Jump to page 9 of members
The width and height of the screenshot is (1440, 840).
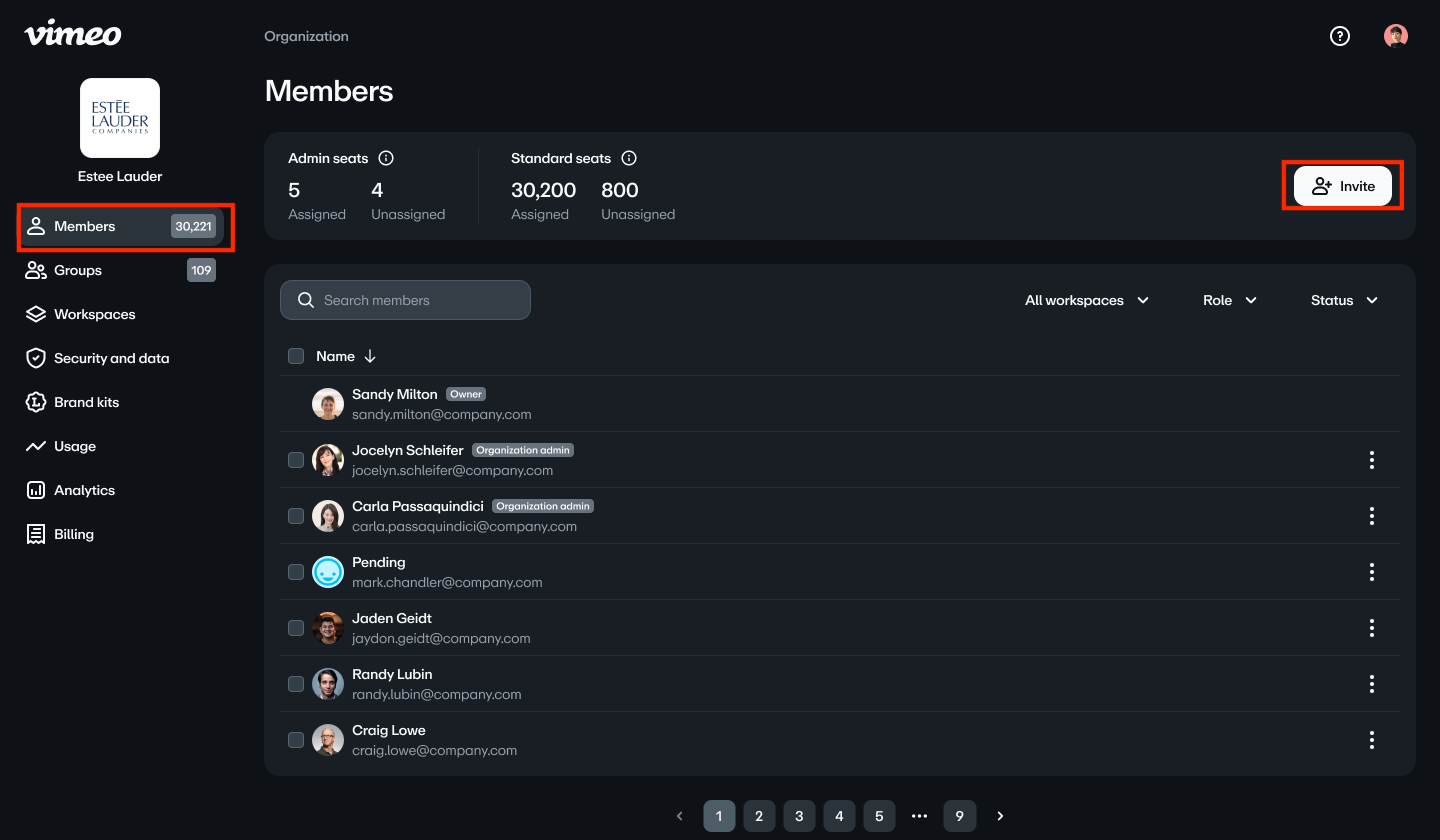pyautogui.click(x=959, y=816)
